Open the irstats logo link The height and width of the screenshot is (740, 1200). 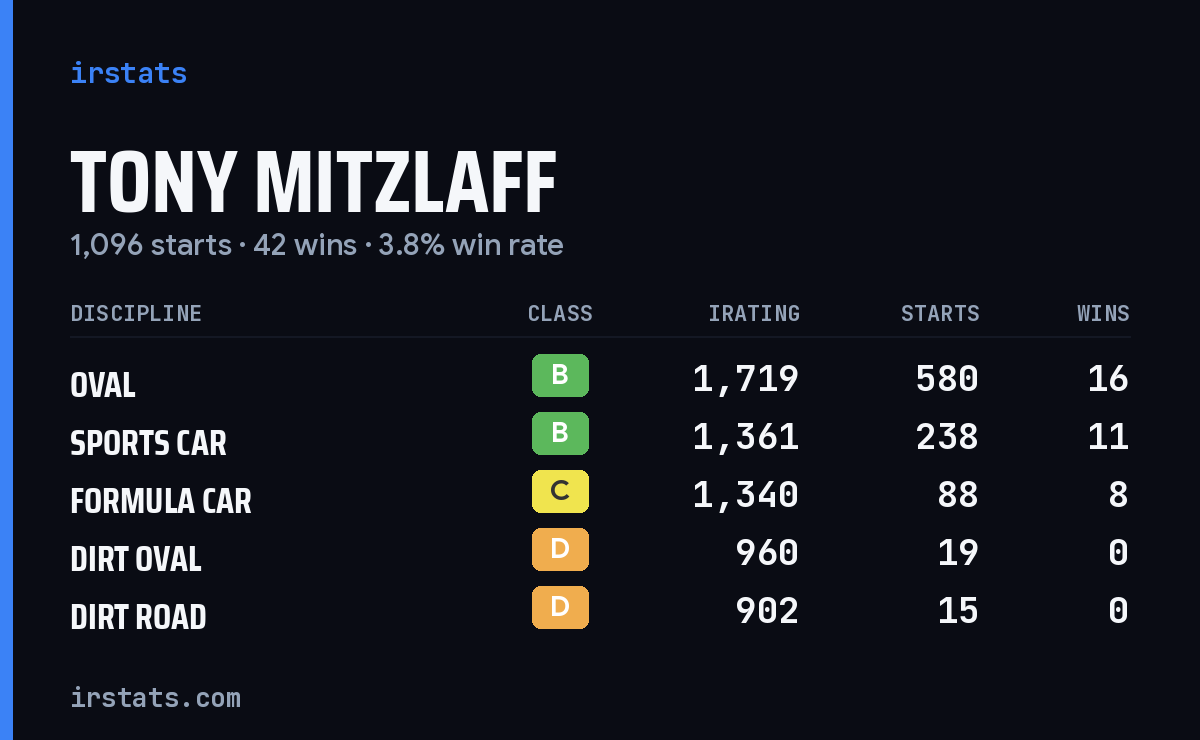(x=129, y=73)
